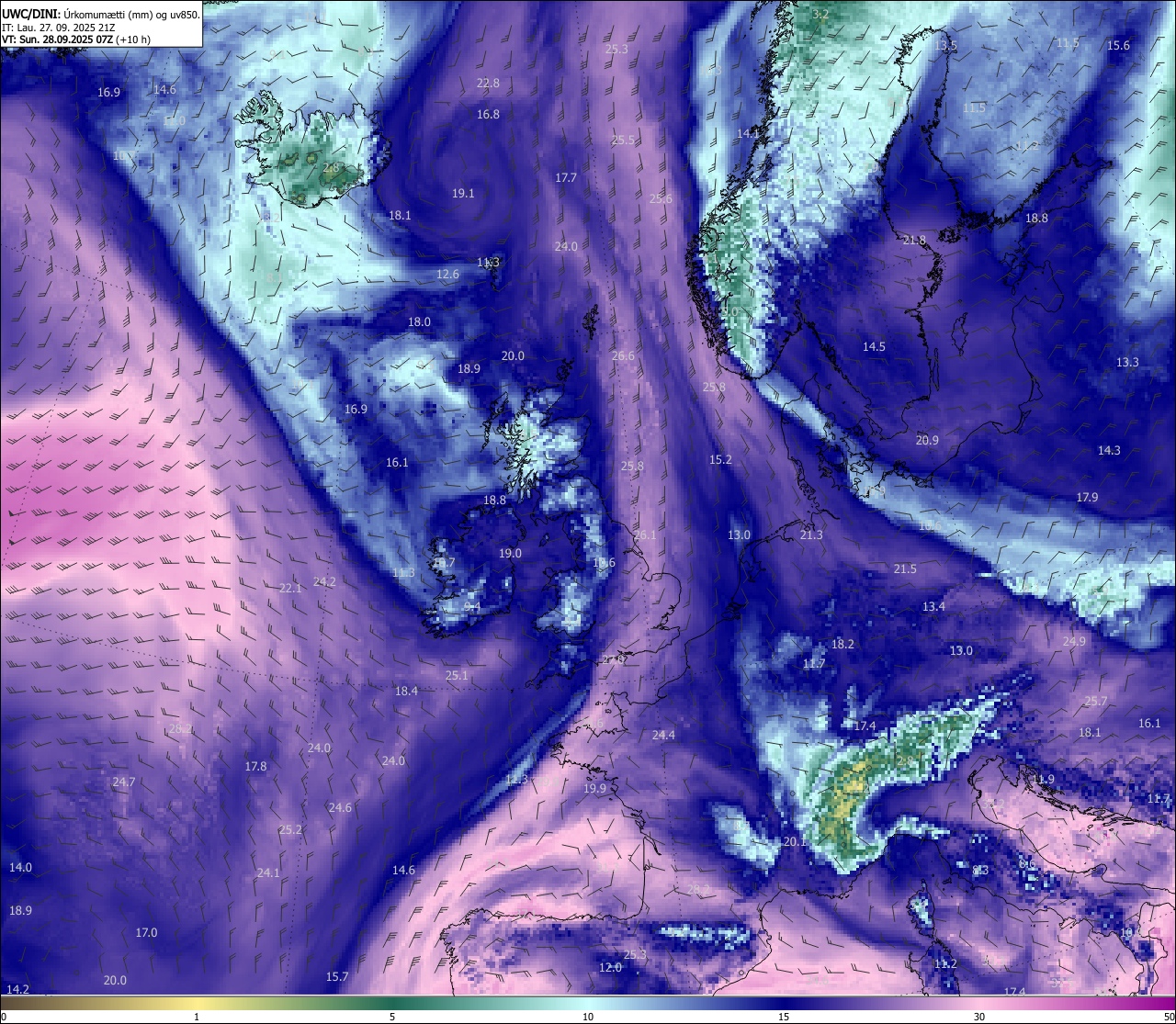Click the 3.2 value over northern Norway
Screen dimensions: 1176x1024
click(x=820, y=14)
